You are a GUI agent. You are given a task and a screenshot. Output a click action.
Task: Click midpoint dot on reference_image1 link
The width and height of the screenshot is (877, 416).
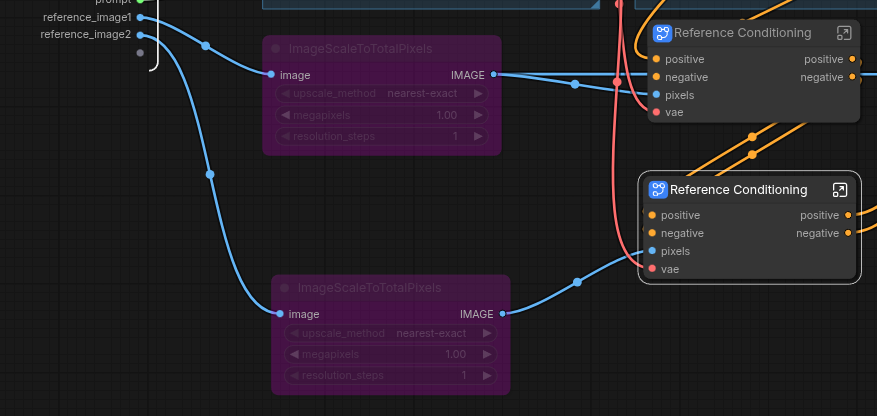205,46
